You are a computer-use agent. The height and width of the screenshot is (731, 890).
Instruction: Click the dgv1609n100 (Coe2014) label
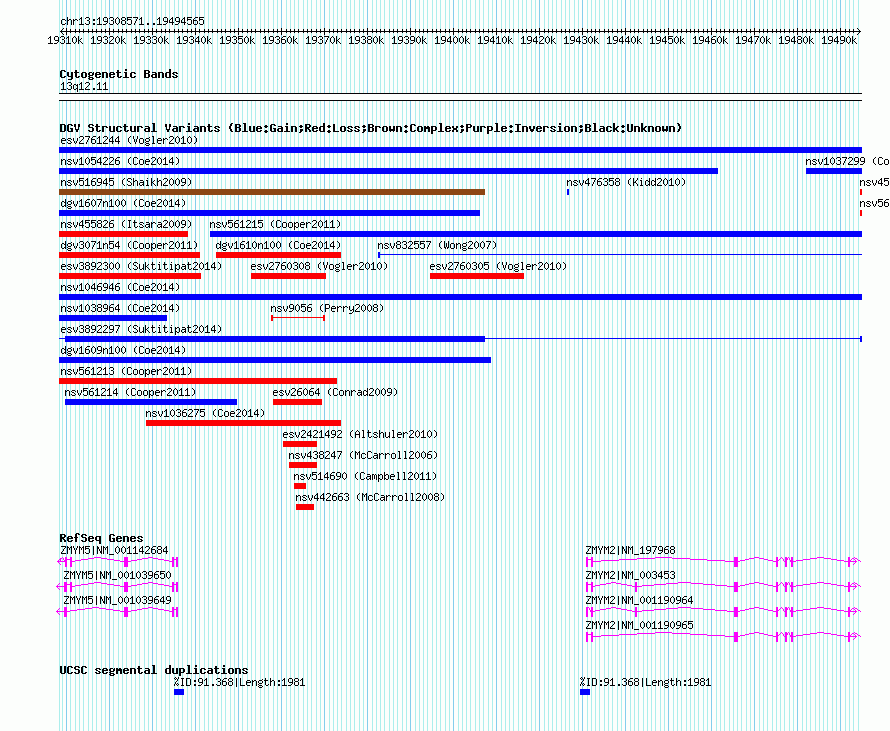coord(123,350)
